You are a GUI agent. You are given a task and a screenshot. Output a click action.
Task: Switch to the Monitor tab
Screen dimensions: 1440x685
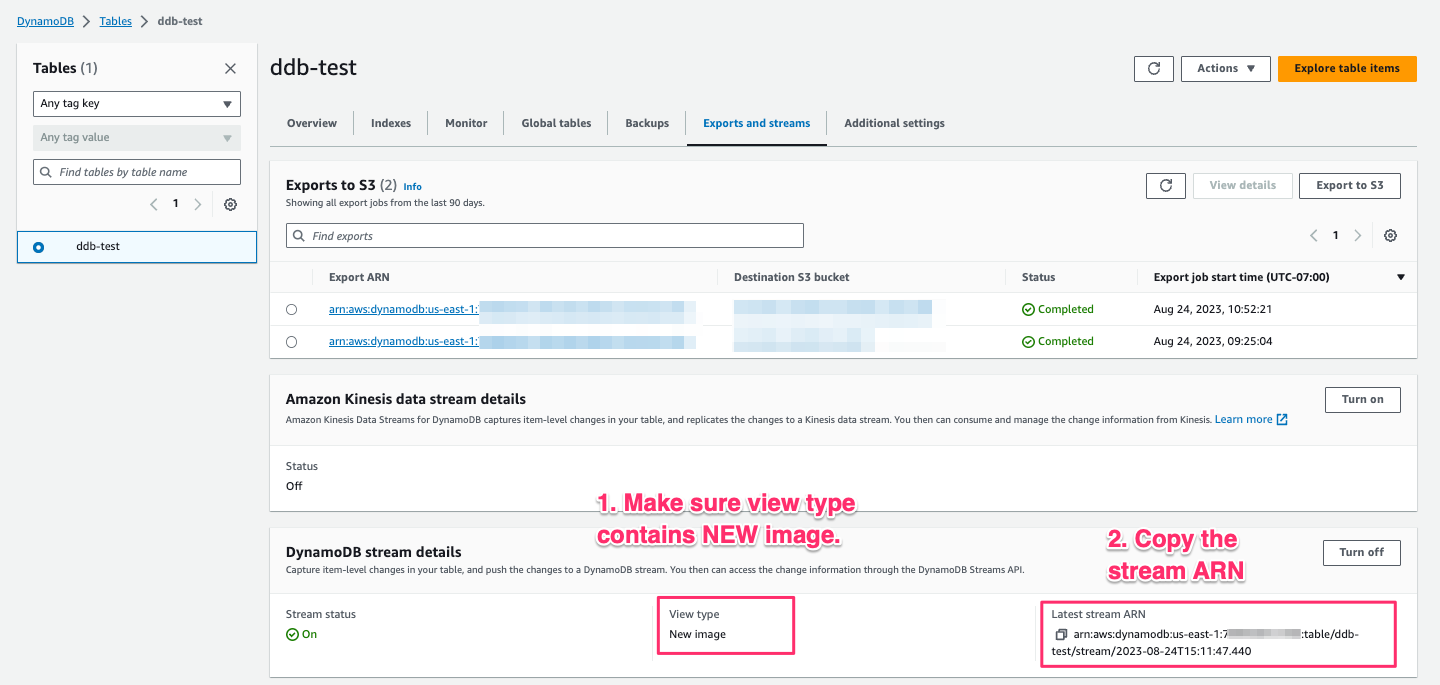[x=466, y=123]
